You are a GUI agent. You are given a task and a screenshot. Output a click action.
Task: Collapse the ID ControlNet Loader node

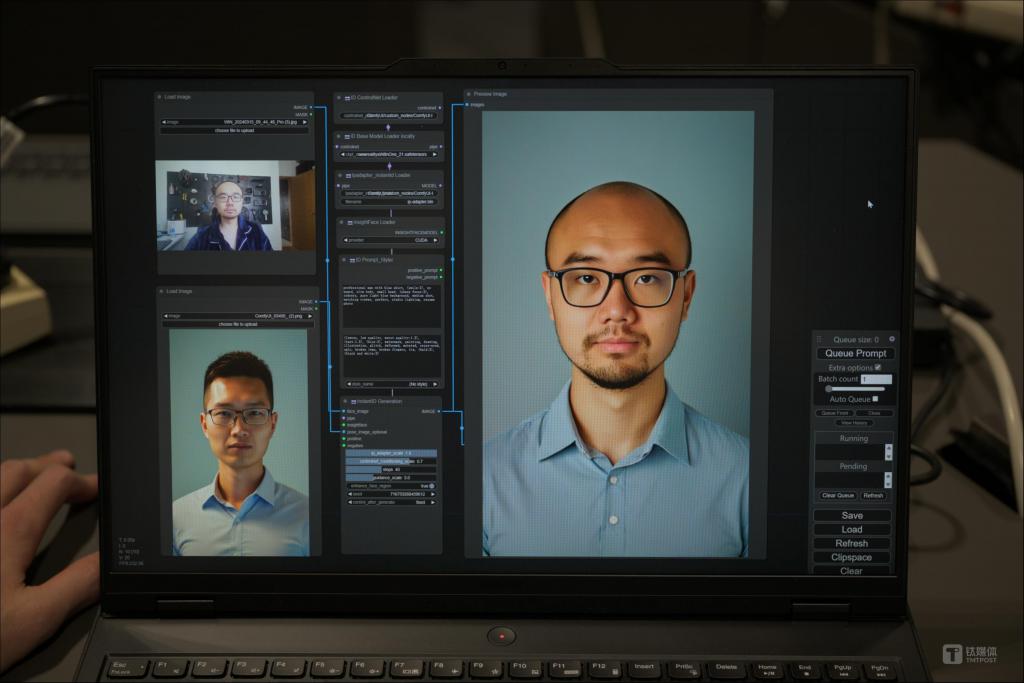338,97
